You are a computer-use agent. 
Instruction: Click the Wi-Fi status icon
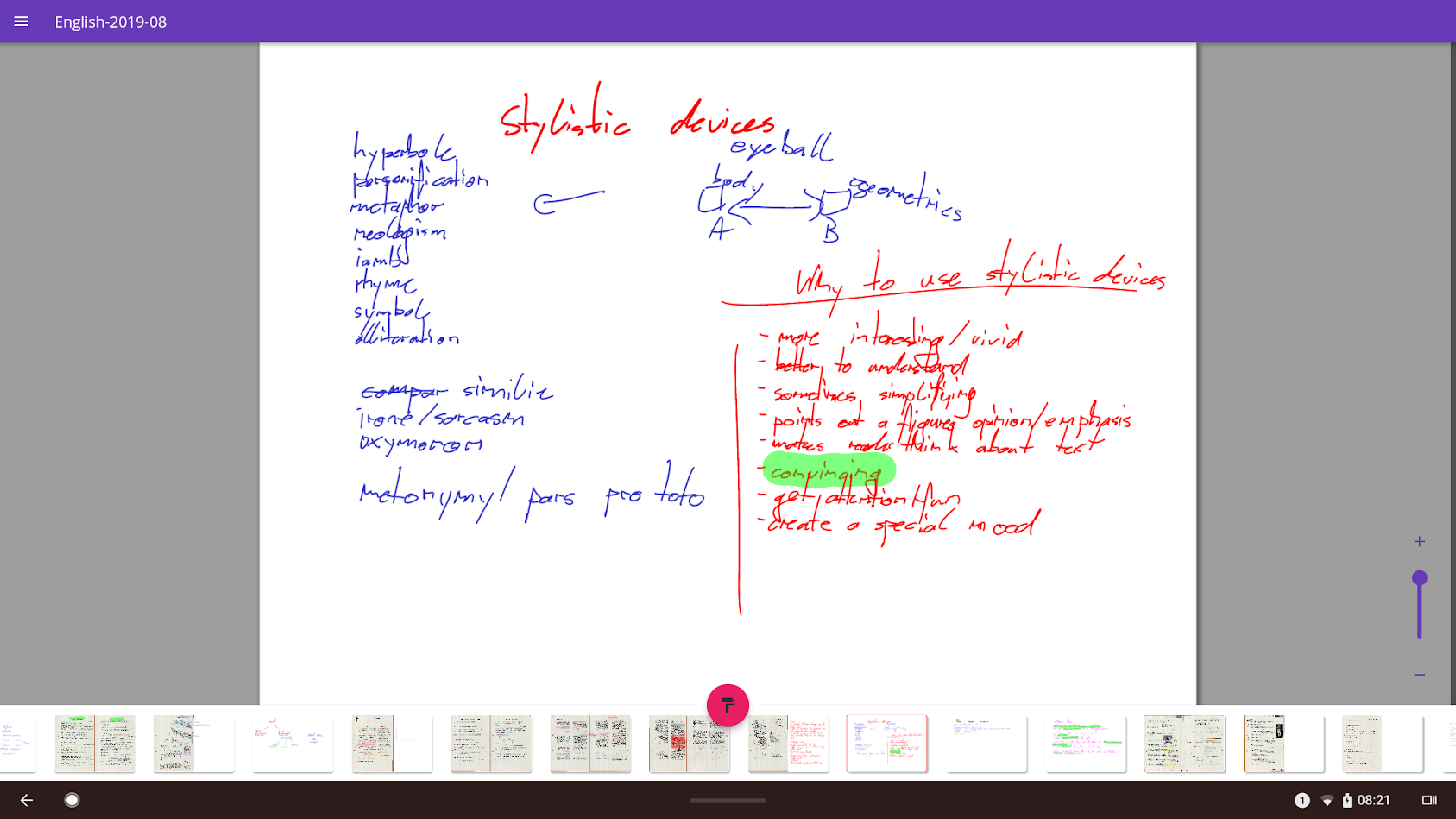(x=1327, y=801)
